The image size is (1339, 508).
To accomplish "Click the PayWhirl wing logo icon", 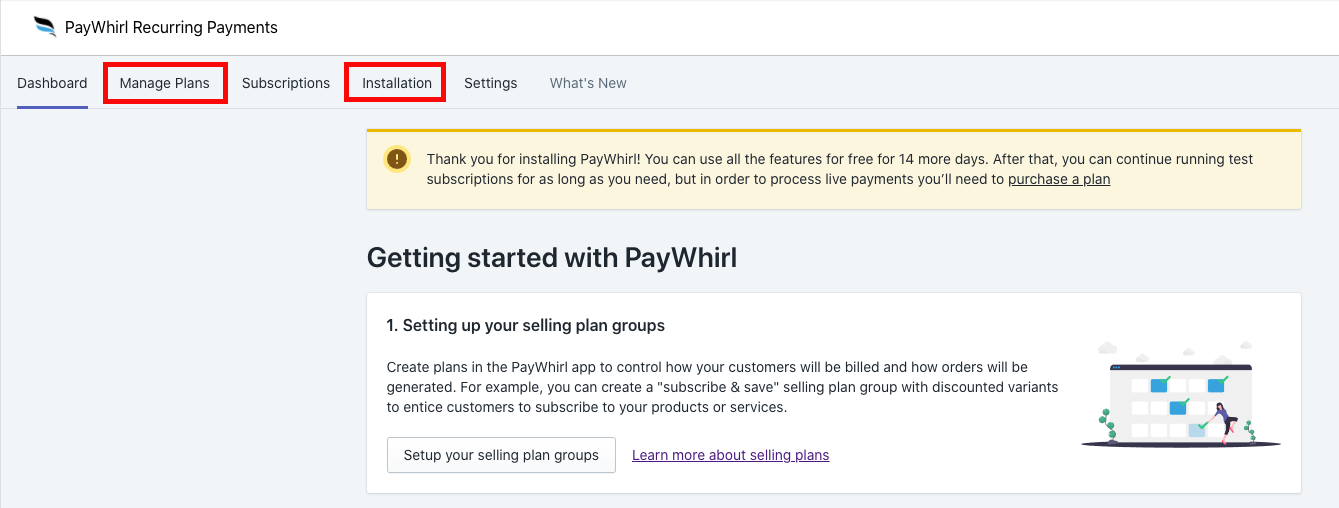I will click(x=45, y=27).
